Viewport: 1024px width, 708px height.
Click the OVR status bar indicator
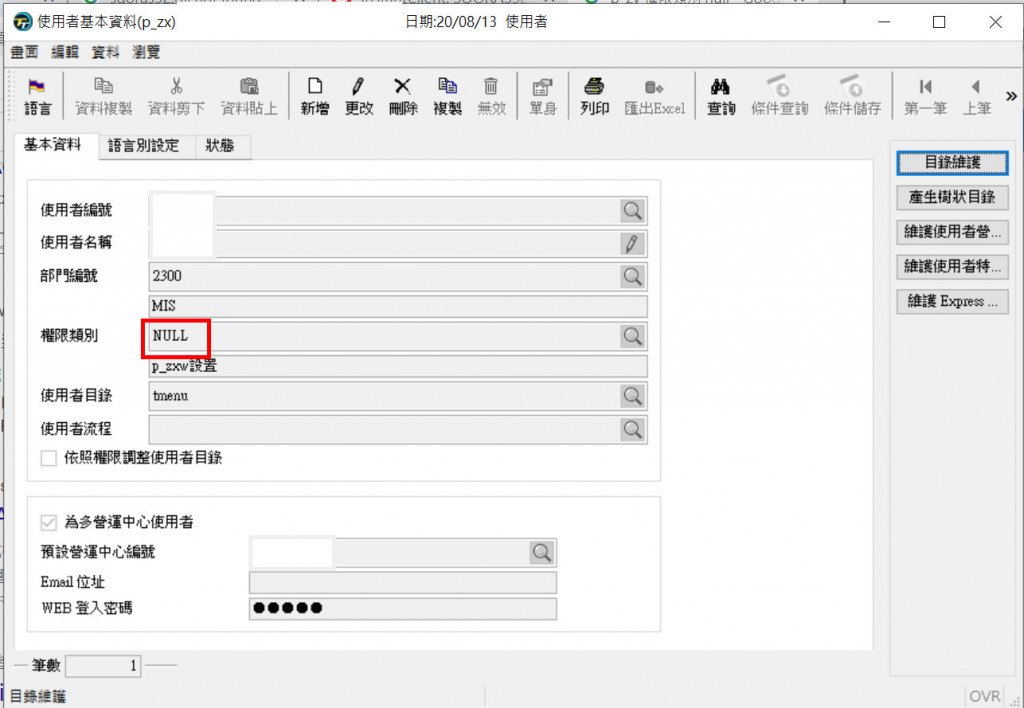[x=984, y=697]
